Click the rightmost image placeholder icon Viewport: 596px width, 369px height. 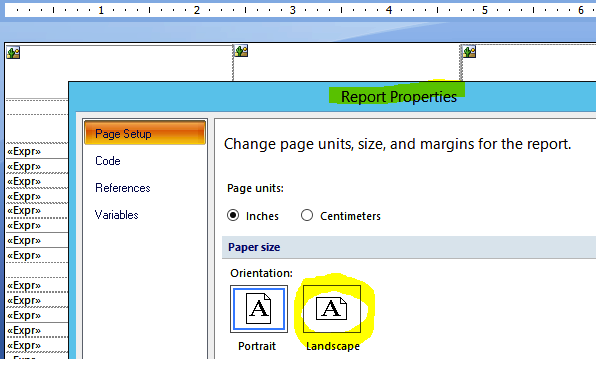[x=469, y=51]
